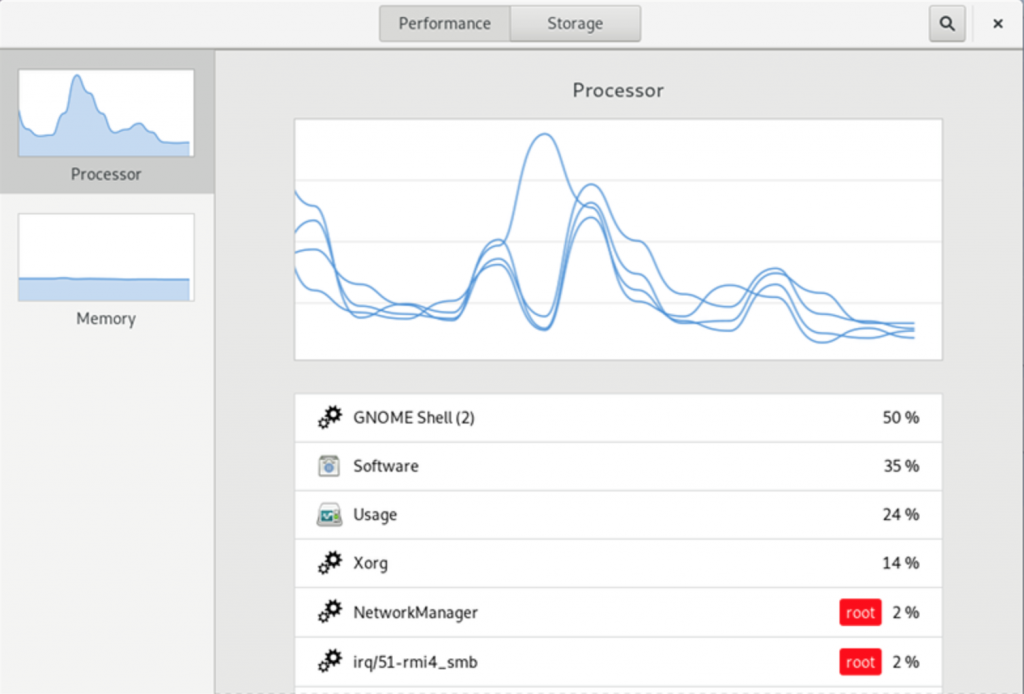This screenshot has width=1024, height=694.
Task: Click the Processor heading above the graph
Action: point(618,90)
